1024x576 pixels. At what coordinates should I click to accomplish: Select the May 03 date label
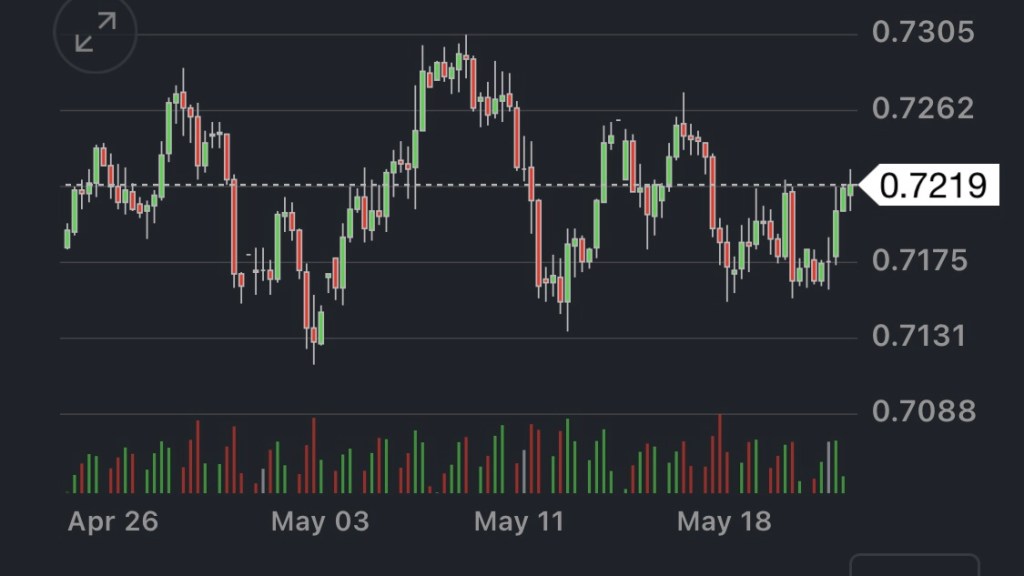coord(320,521)
